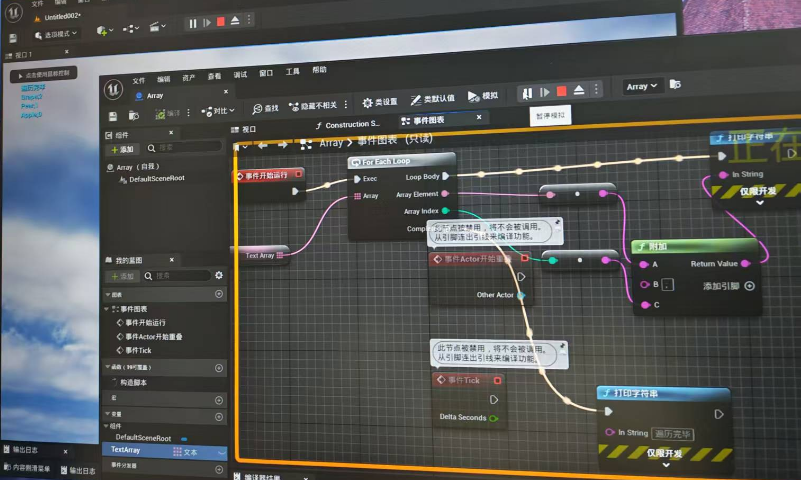802x480 pixels.
Task: Switch to the 视口 (Viewport) tab in the blueprint editor
Action: point(244,129)
